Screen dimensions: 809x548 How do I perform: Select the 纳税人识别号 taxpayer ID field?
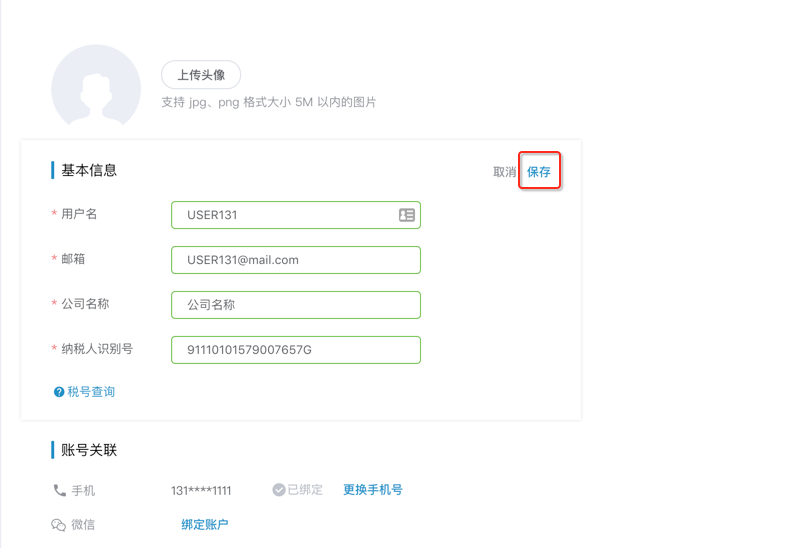point(296,350)
